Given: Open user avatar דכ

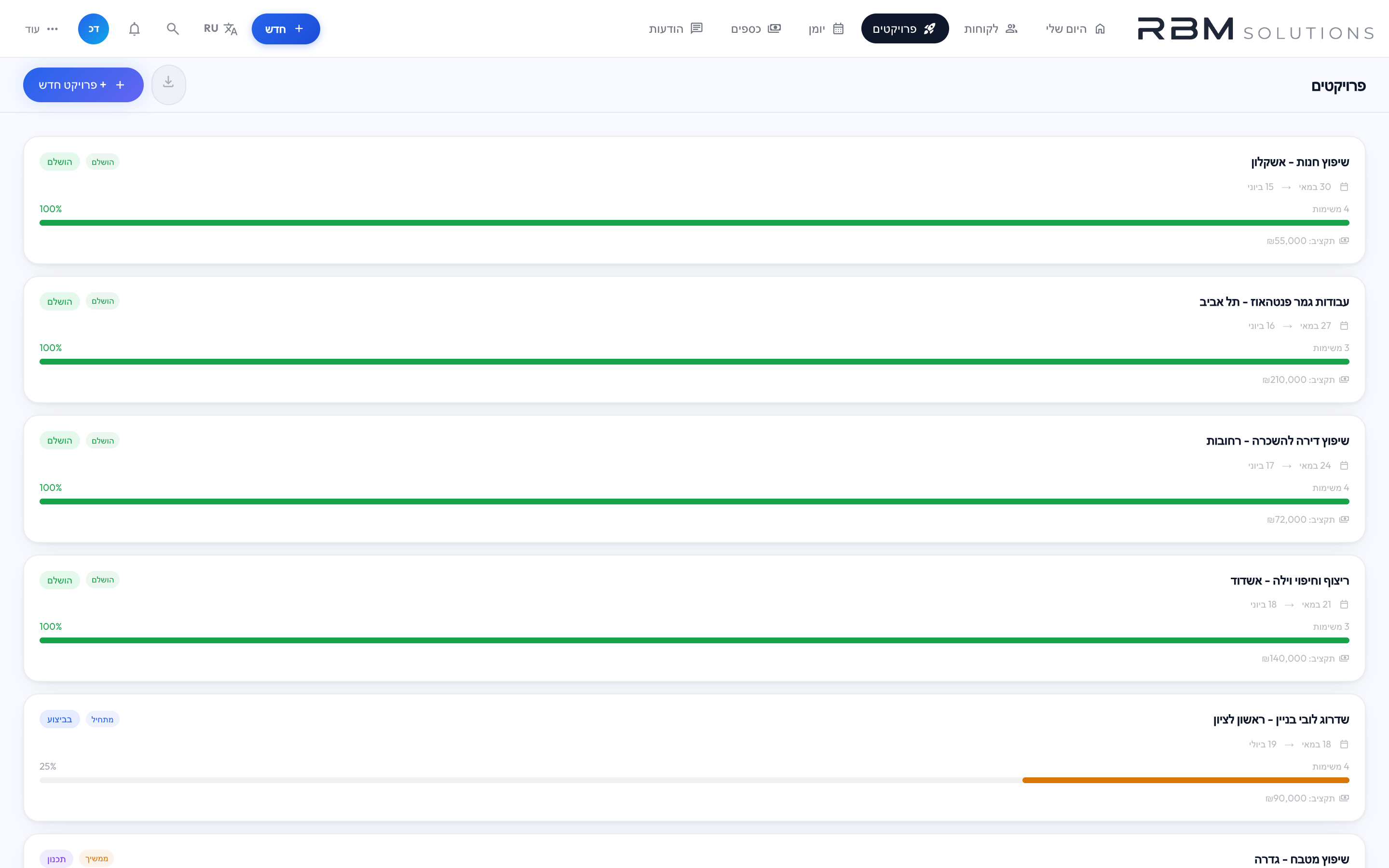Looking at the screenshot, I should (x=94, y=29).
